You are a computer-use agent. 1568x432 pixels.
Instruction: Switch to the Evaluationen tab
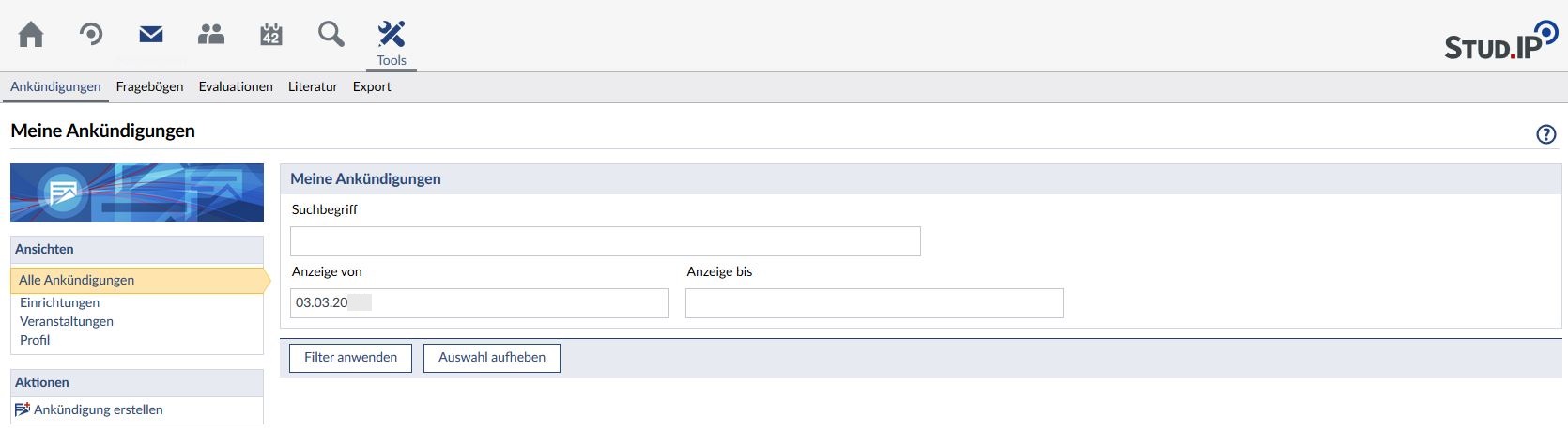pyautogui.click(x=236, y=86)
